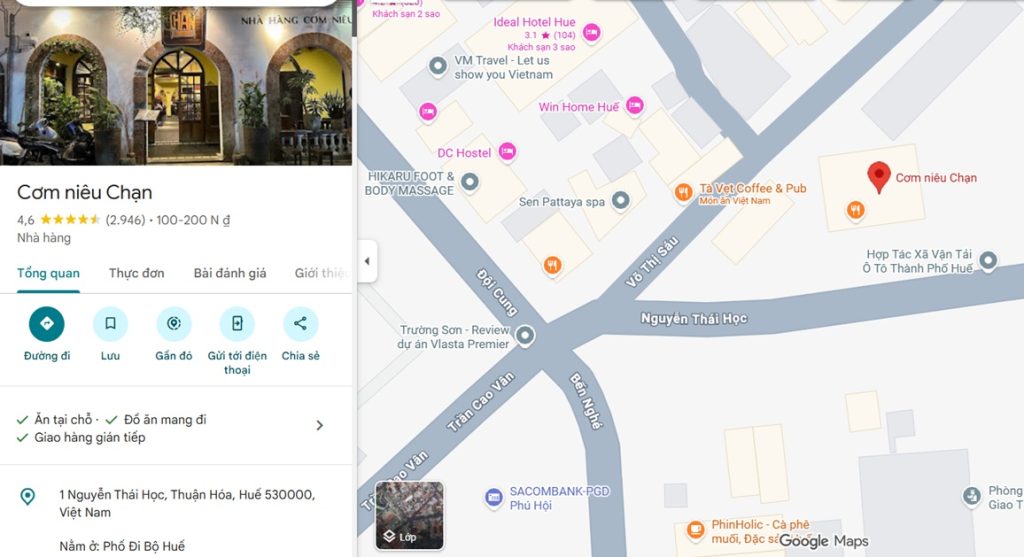The width and height of the screenshot is (1024, 557).
Task: Switch to the Giới thiệu tab
Action: point(322,273)
